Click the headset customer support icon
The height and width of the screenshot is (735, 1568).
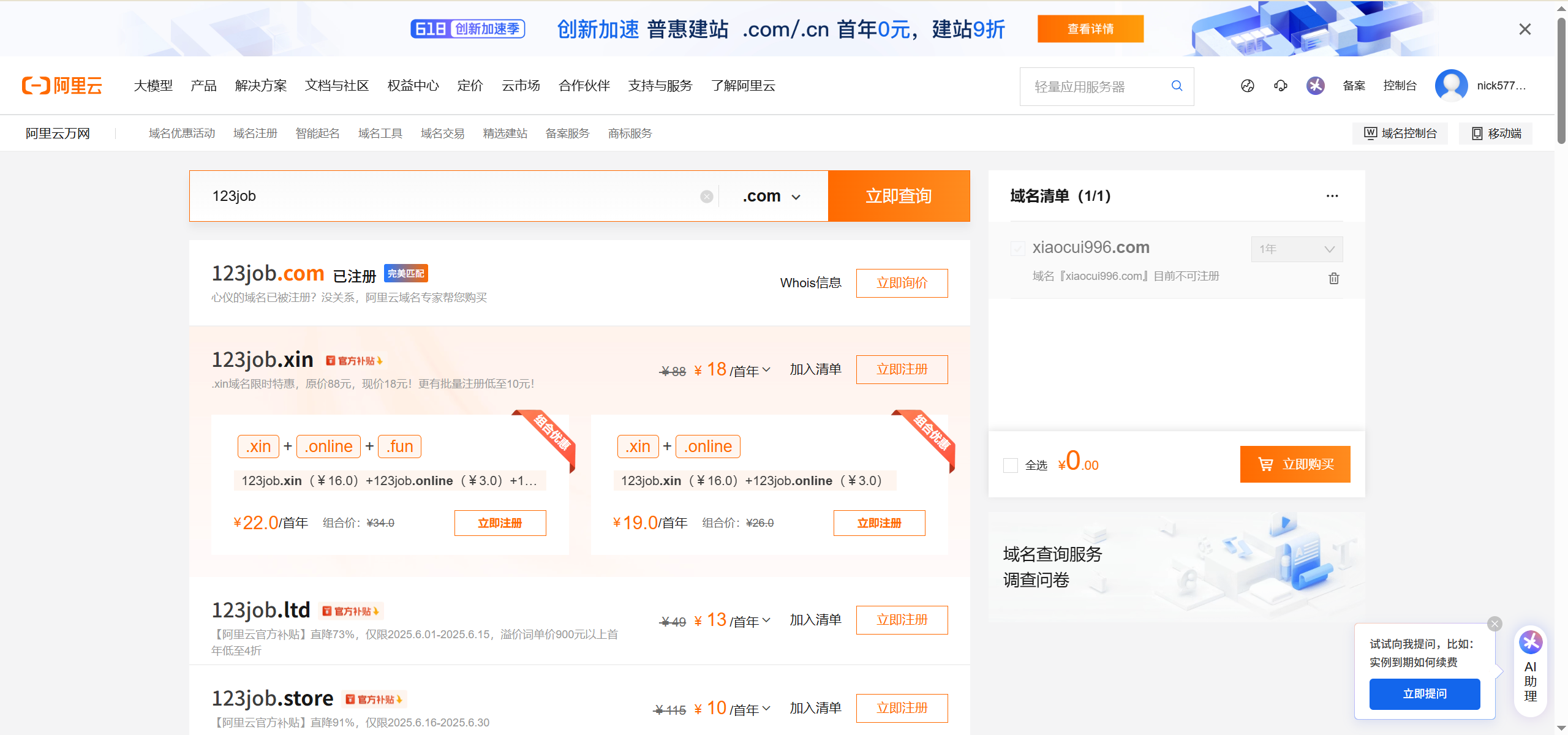1281,86
